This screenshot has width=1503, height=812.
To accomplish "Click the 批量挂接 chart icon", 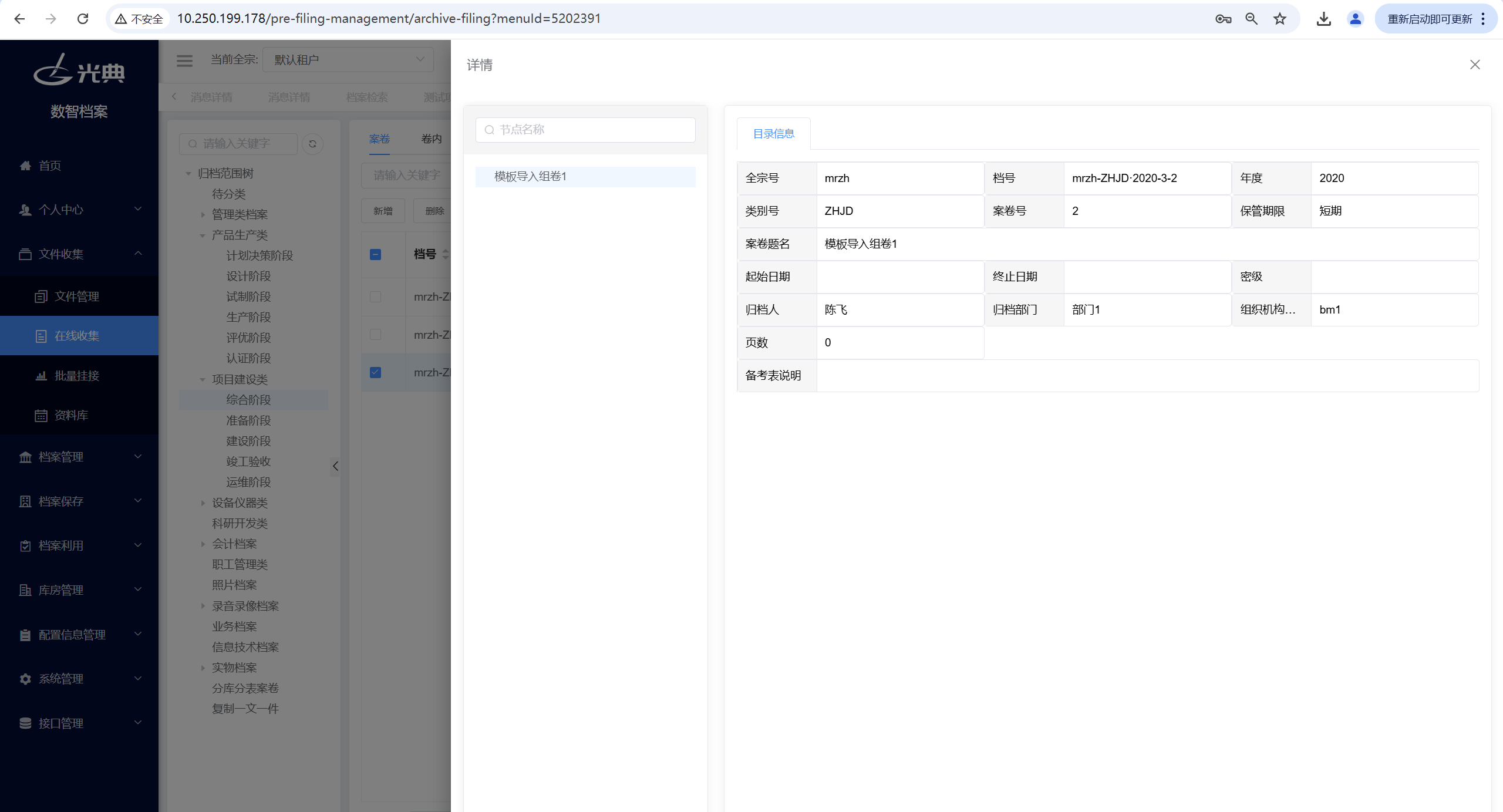I will (41, 376).
